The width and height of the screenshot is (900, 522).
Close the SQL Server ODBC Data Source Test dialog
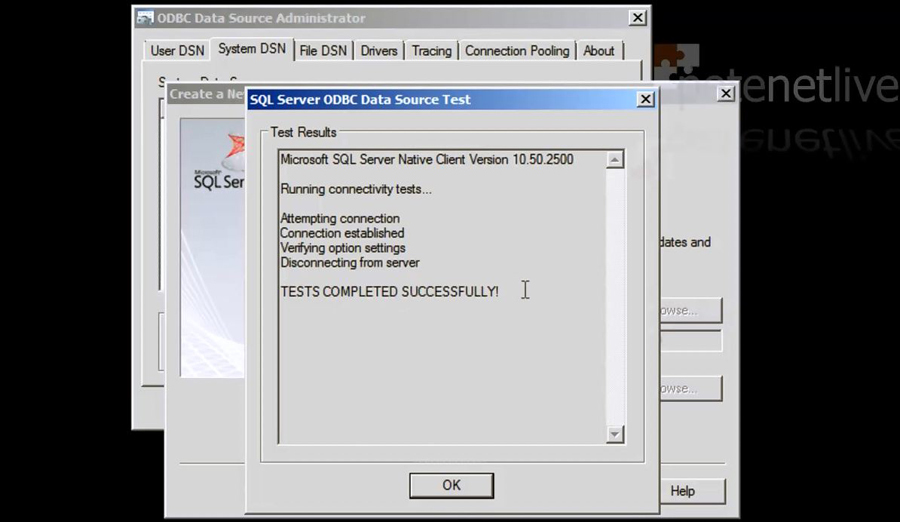[646, 99]
